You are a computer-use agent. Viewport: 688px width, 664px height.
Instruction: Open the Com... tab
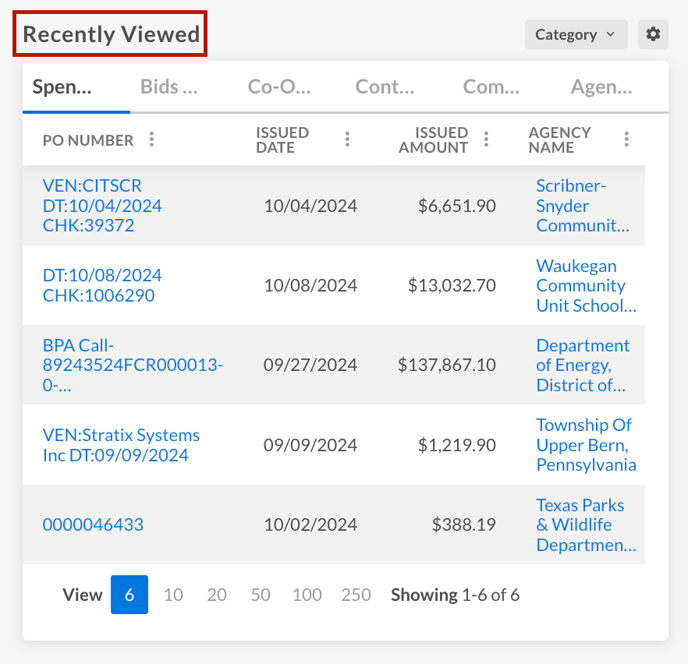tap(491, 87)
